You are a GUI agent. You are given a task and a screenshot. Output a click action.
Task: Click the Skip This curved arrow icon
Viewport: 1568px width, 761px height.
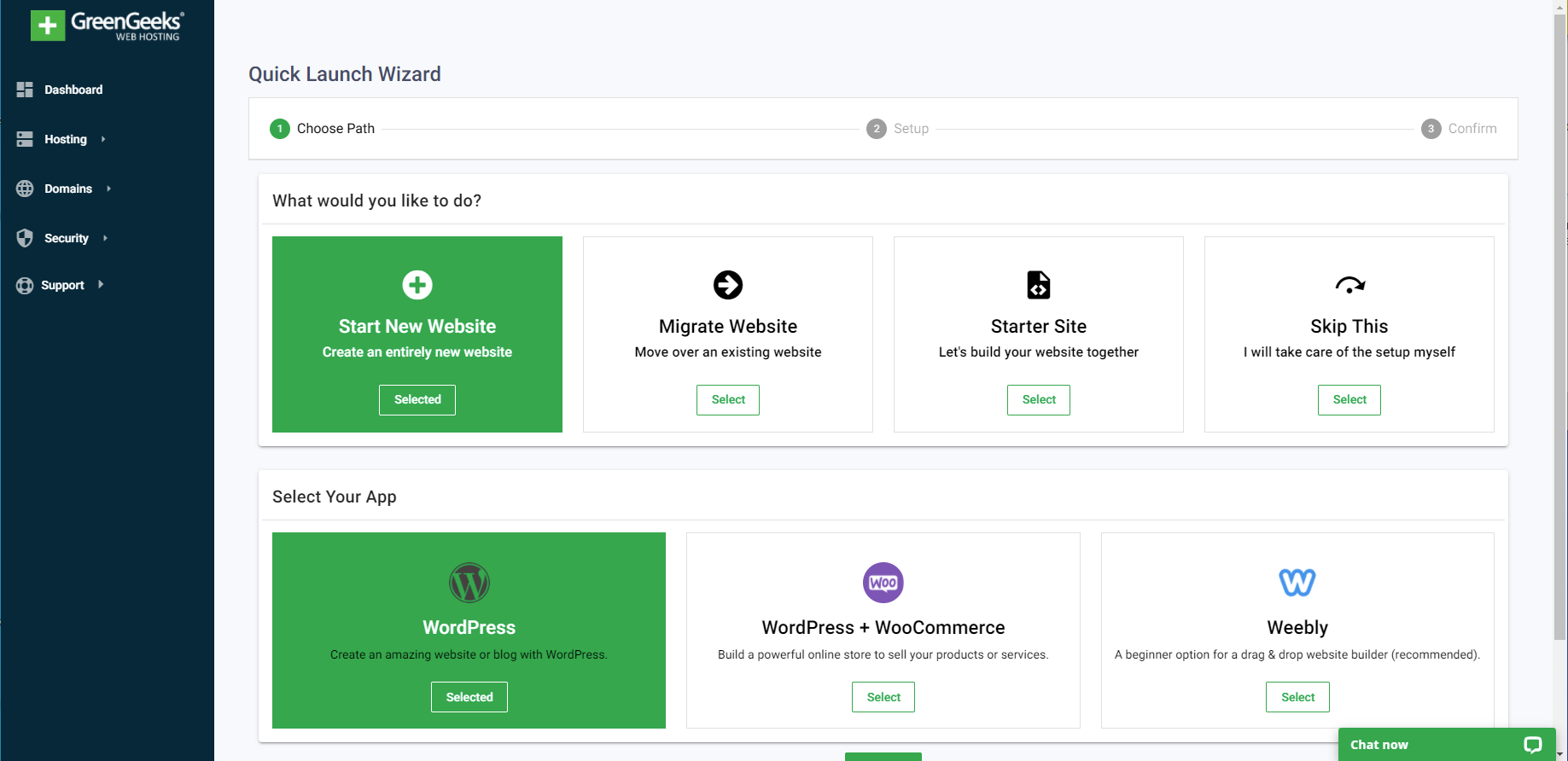click(1349, 285)
